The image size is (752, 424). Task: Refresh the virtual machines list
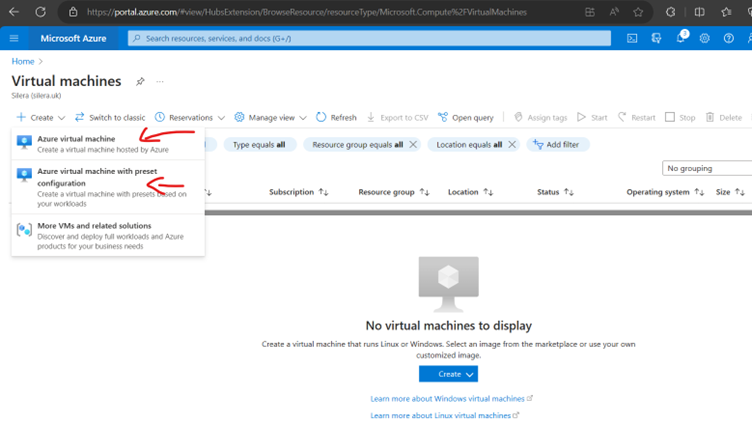pos(336,117)
